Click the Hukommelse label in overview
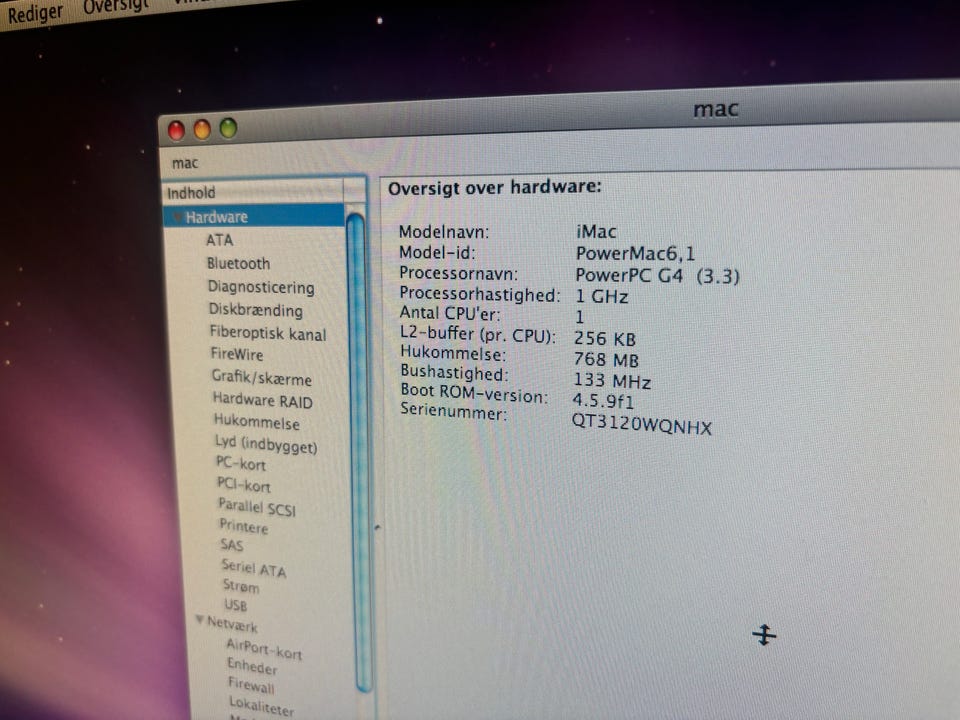Screen dimensions: 960x720 pos(452,353)
